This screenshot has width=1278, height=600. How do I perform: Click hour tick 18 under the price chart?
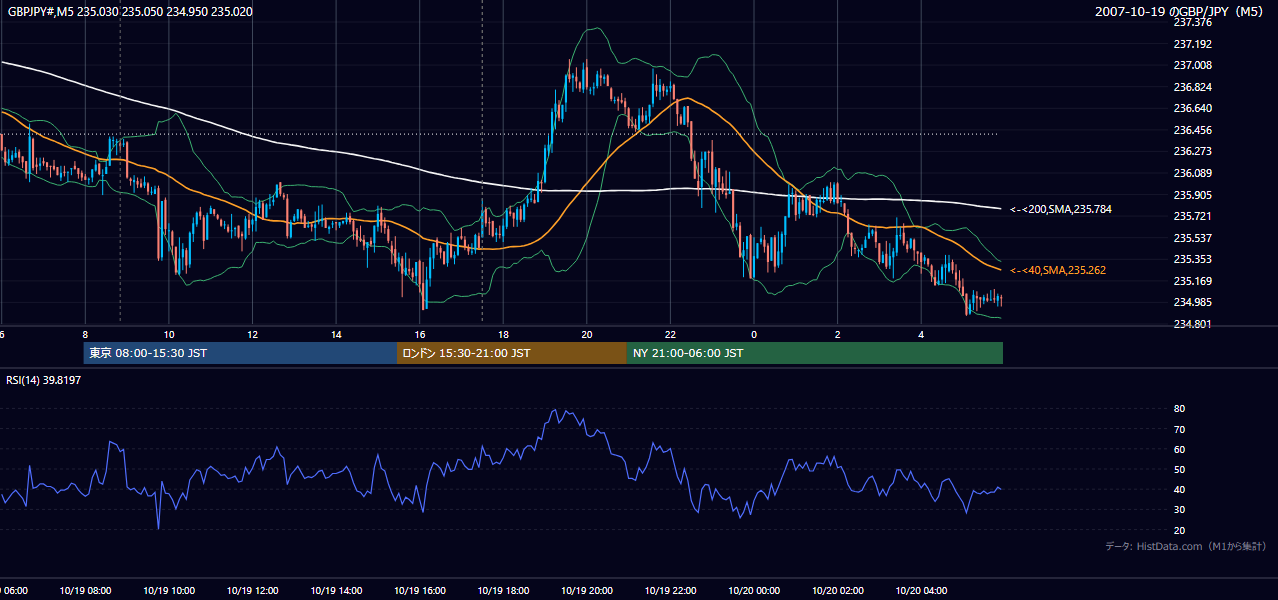coord(504,334)
